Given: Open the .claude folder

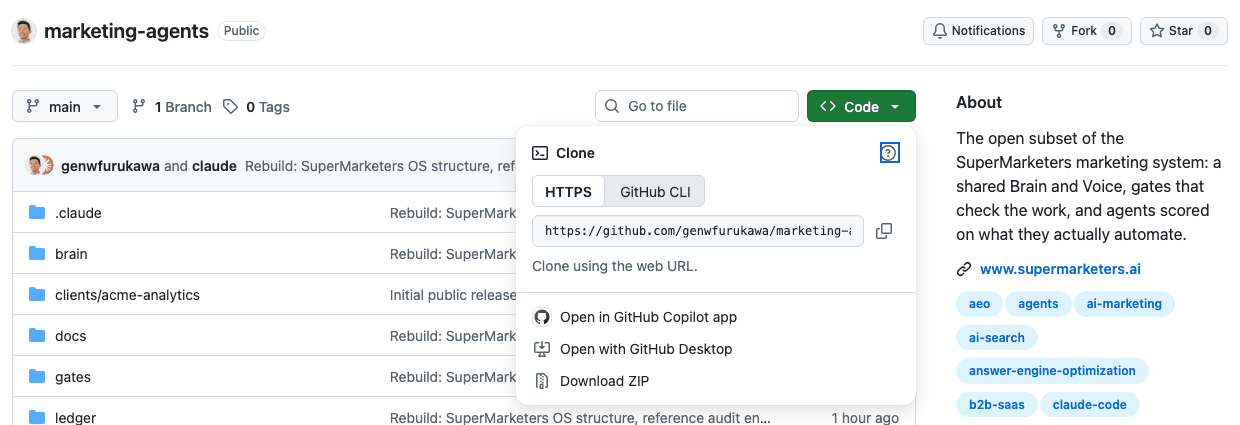Looking at the screenshot, I should (78, 213).
